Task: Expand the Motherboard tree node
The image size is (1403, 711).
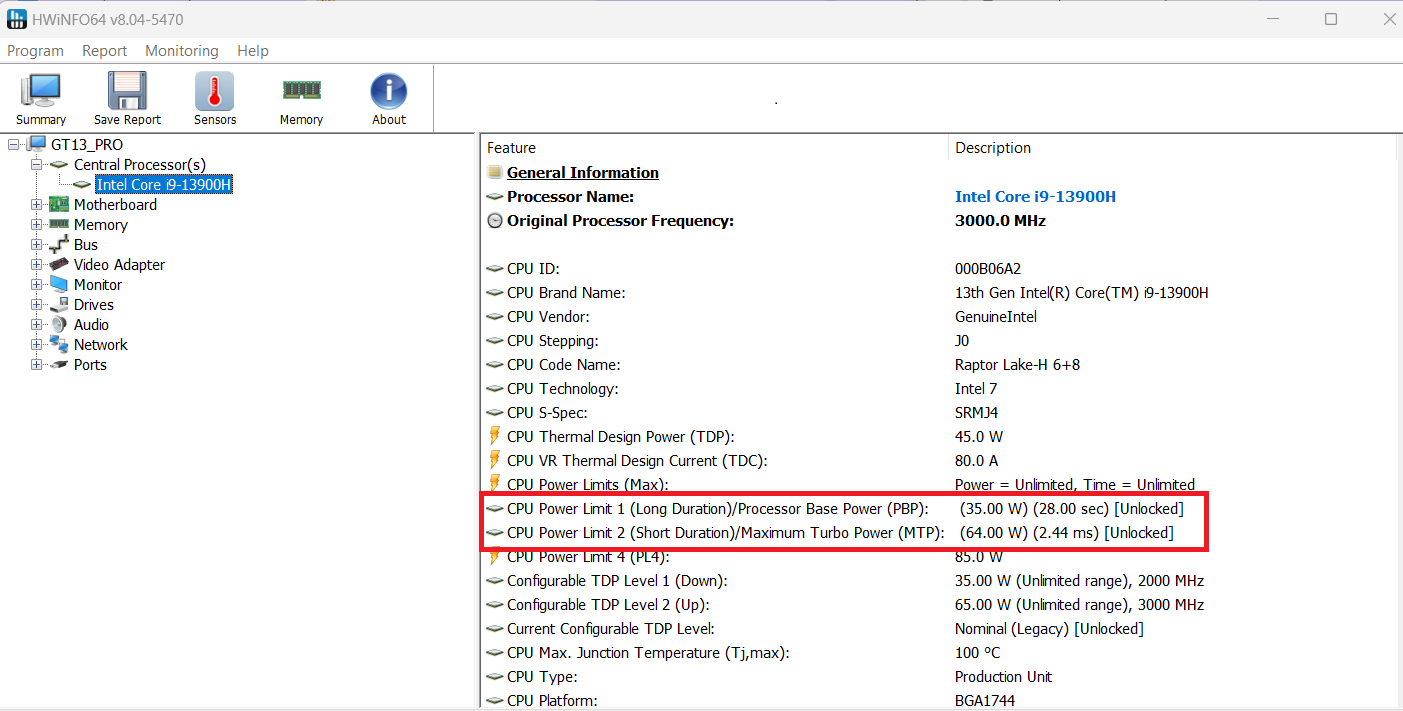Action: coord(36,204)
